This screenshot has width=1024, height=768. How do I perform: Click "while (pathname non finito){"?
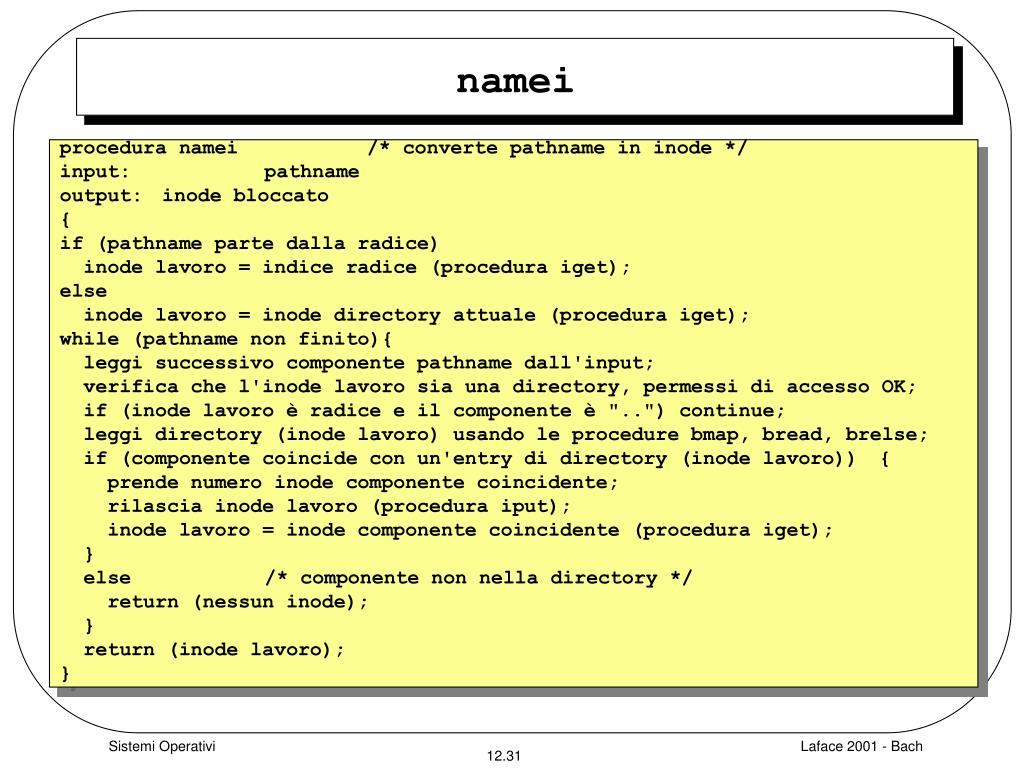pos(225,340)
